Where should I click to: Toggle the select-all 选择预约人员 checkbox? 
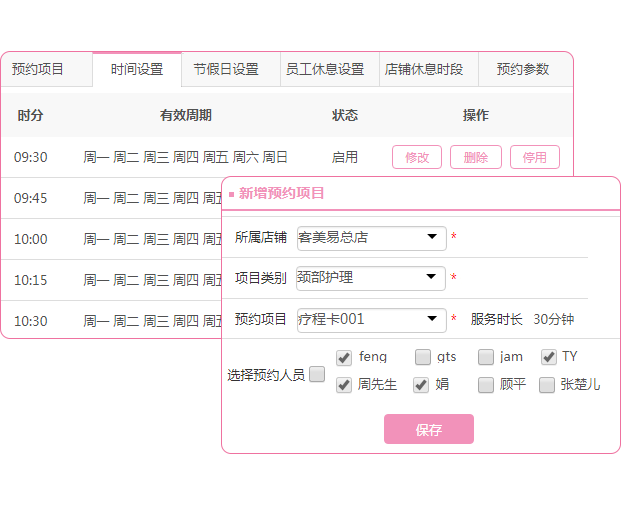(317, 375)
